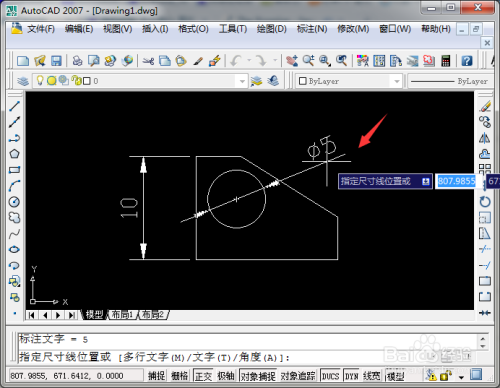Open the DesignCenter icon
Screen dimensions: 500x388
[x=379, y=61]
